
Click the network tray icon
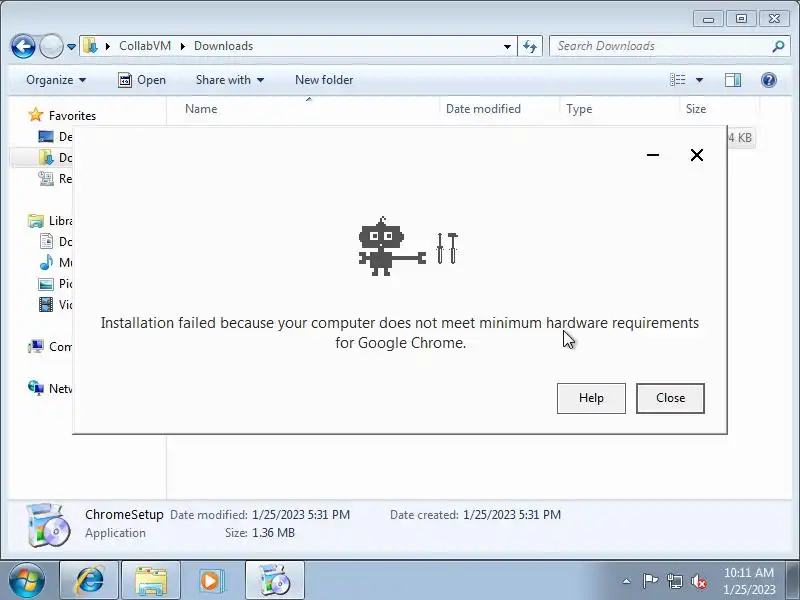(674, 581)
